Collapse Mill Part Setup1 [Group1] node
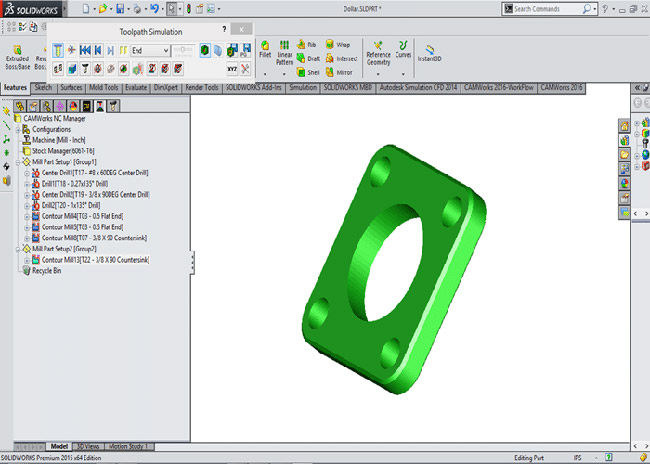This screenshot has height=464, width=650. (x=18, y=162)
